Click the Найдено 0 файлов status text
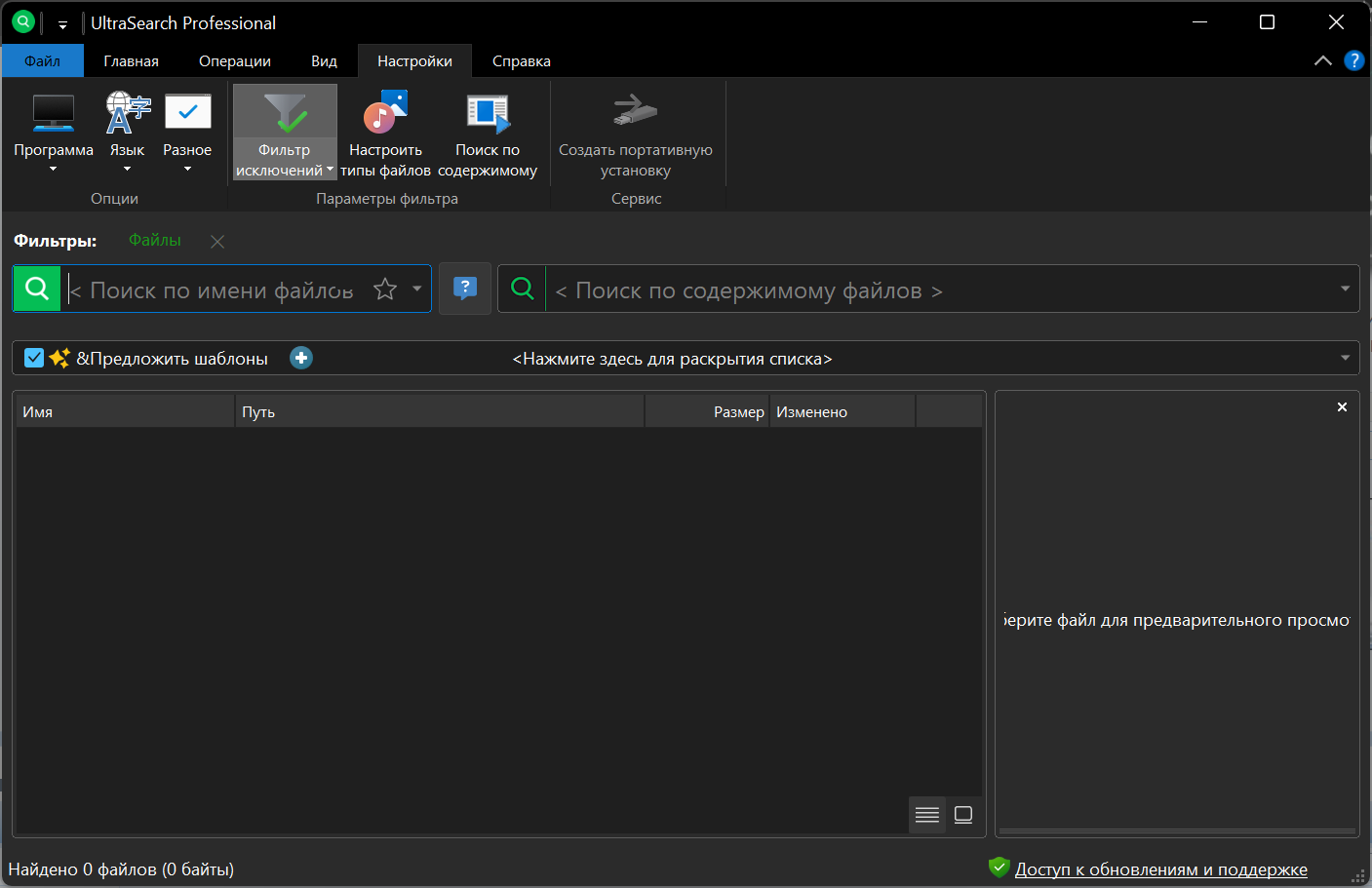This screenshot has height=888, width=1372. [121, 869]
